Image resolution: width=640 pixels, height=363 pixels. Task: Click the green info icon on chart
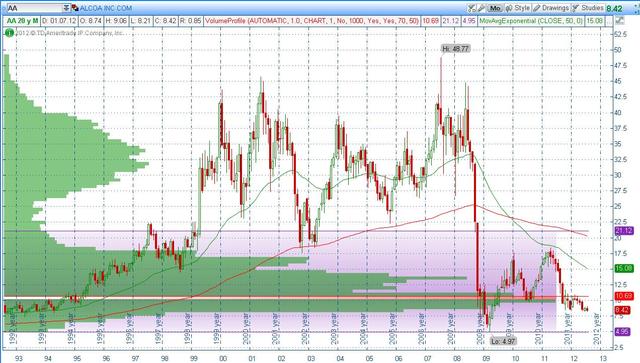point(9,33)
